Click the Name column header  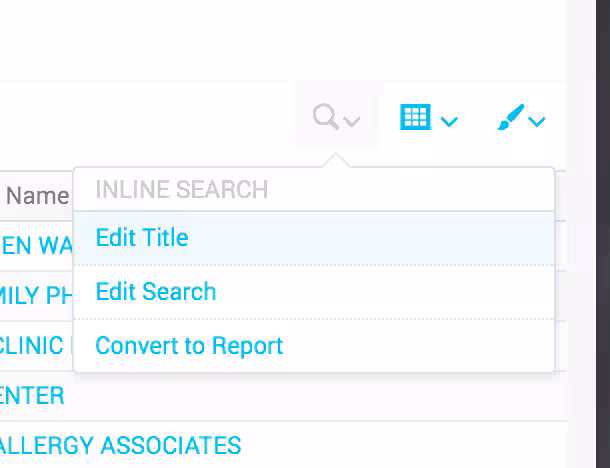(36, 195)
